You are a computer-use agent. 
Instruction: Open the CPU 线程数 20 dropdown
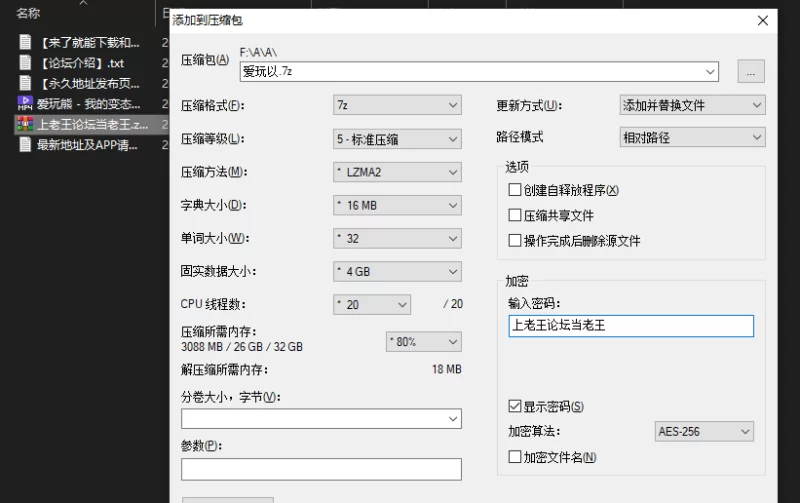coord(372,305)
